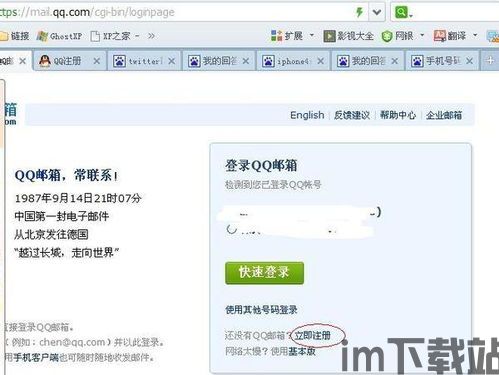Open the 基本版 basic version link

click(302, 351)
